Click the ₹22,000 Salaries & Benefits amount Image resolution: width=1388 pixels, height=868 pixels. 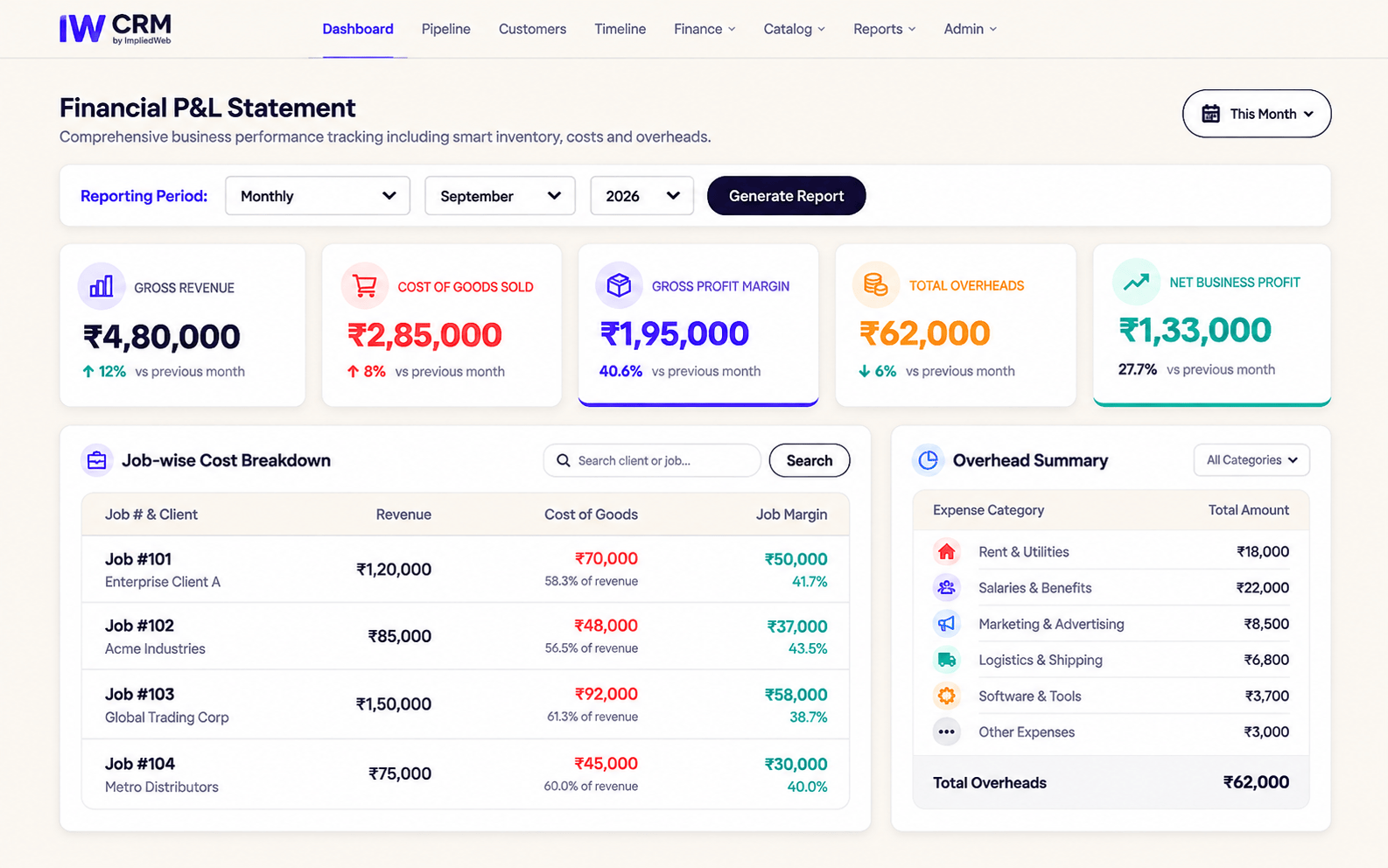tap(1262, 587)
